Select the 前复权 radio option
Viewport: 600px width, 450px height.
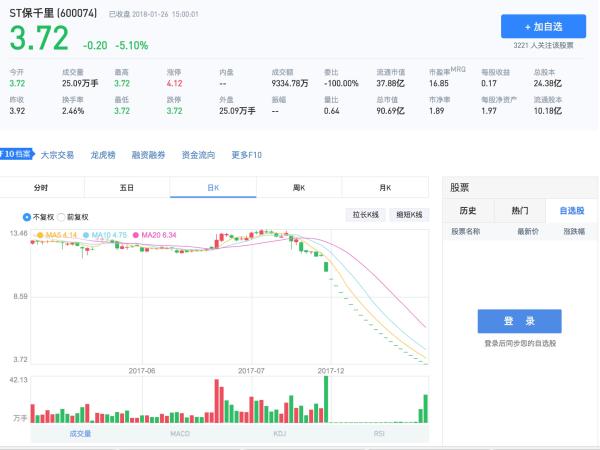click(61, 216)
